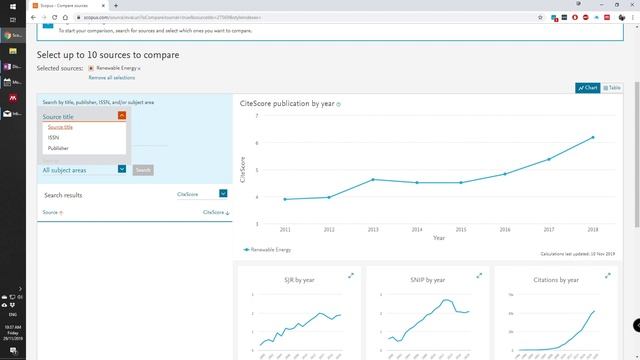
Task: Toggle Renewable Energy series in chart legend
Action: click(267, 250)
